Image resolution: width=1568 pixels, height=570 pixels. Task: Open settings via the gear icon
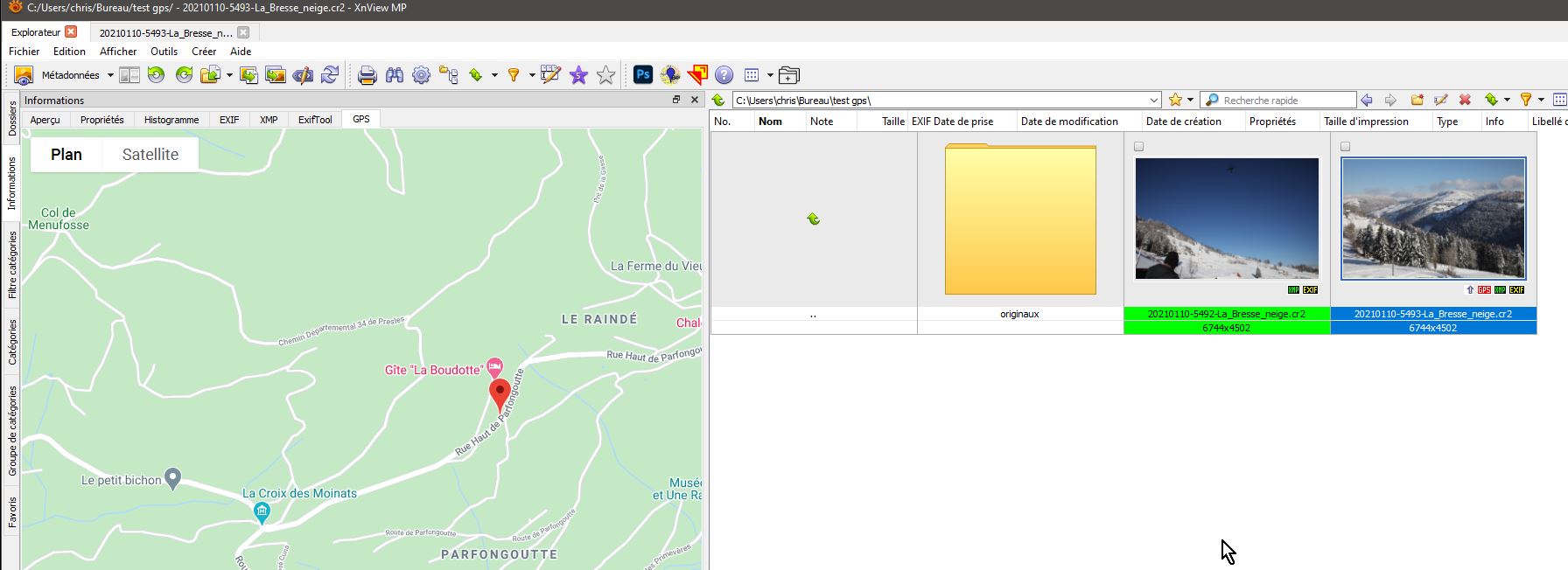[421, 75]
